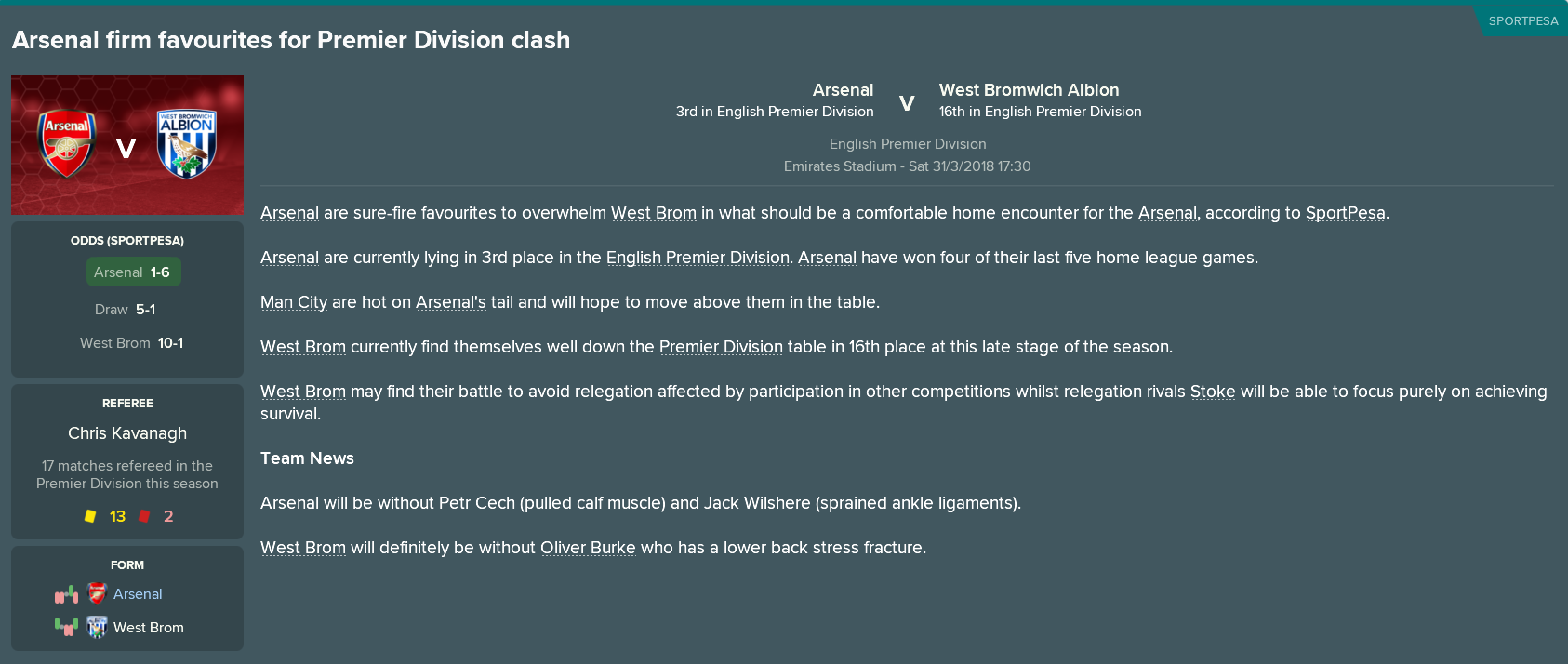Image resolution: width=1568 pixels, height=664 pixels.
Task: Click the Arsenal crest in match banner
Action: coord(66,144)
